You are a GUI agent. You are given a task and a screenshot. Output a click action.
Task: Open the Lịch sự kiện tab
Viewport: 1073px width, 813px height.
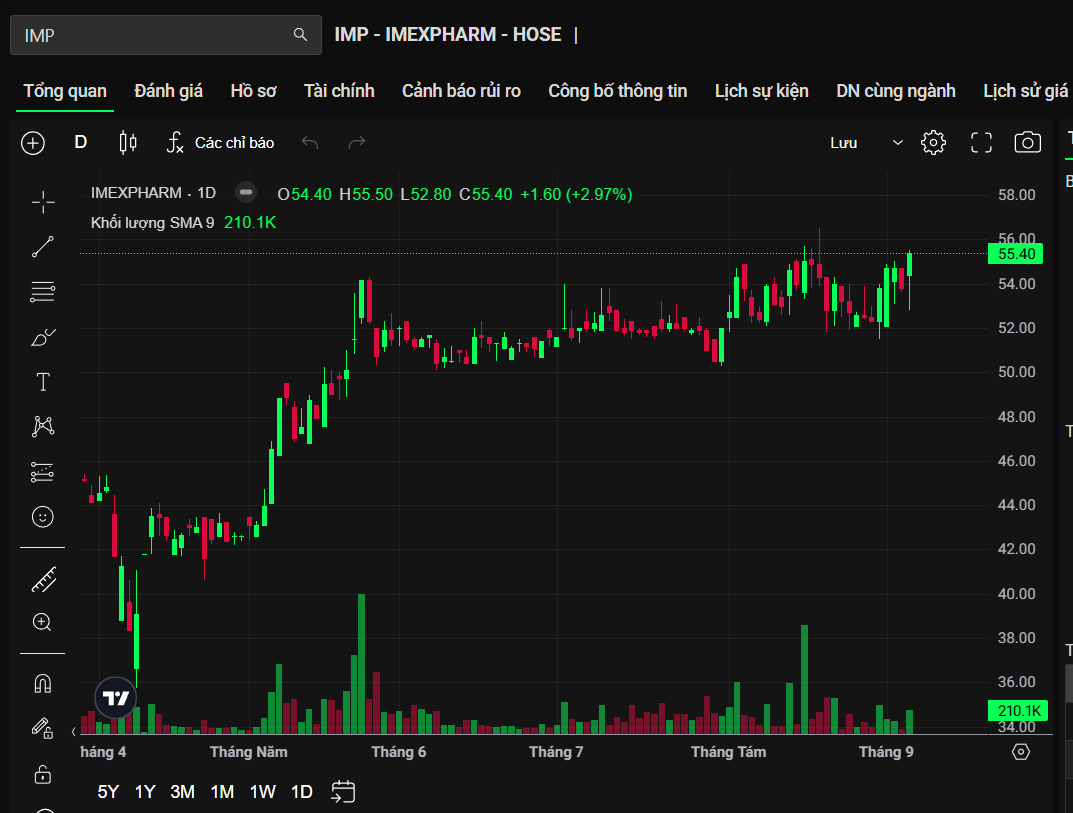click(x=762, y=91)
